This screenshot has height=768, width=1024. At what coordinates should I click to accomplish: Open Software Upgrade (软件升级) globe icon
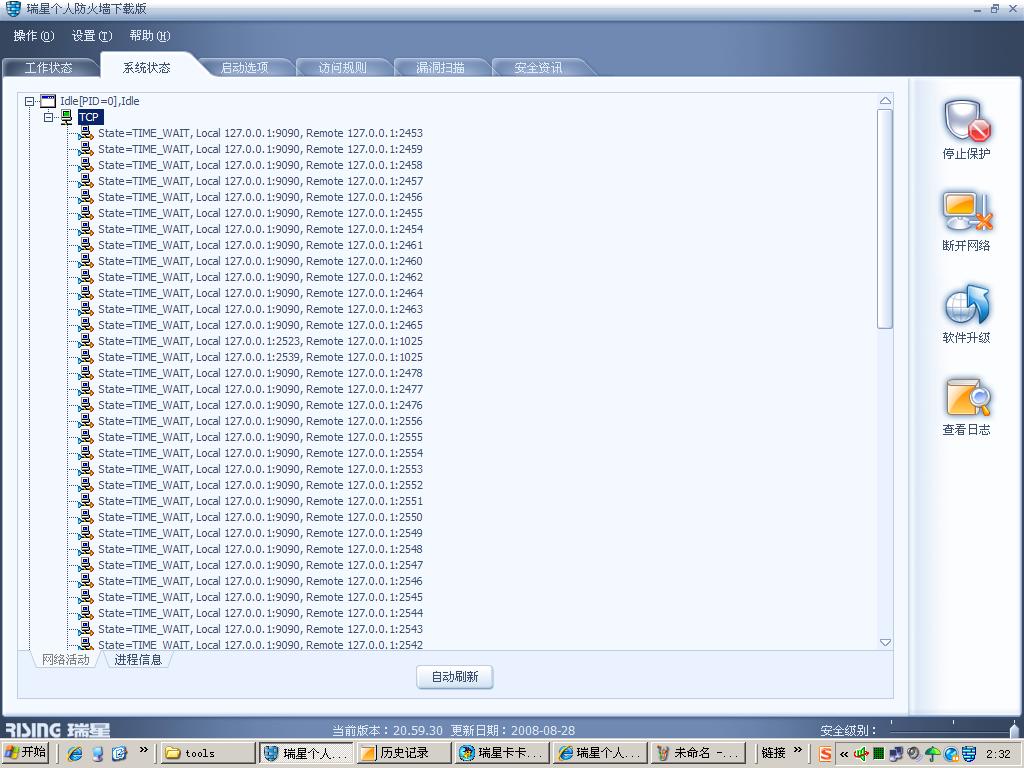point(967,304)
